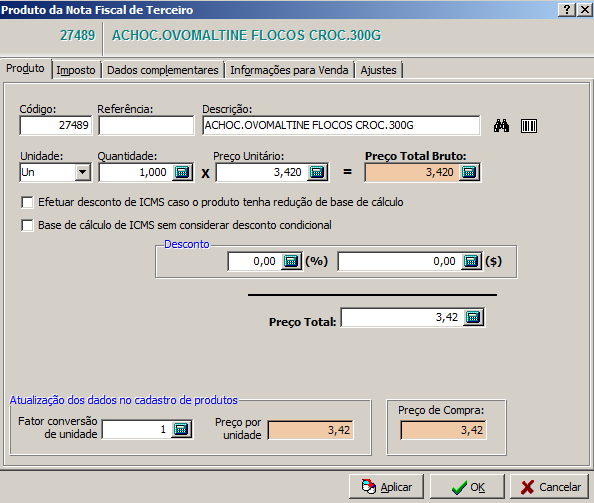Confirm with the OK button
The width and height of the screenshot is (594, 503).
[x=467, y=486]
